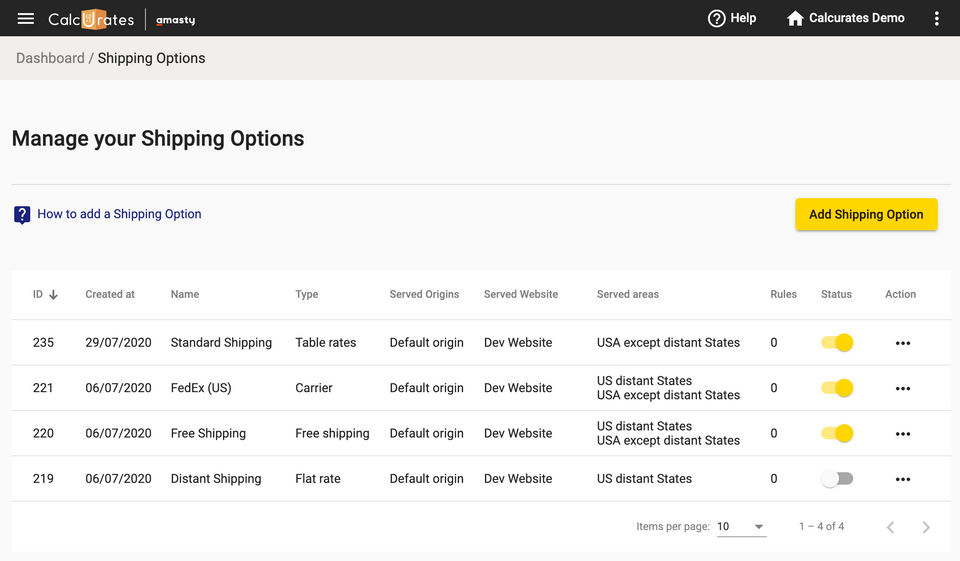Click ID 219 cell
960x561 pixels.
click(x=43, y=479)
